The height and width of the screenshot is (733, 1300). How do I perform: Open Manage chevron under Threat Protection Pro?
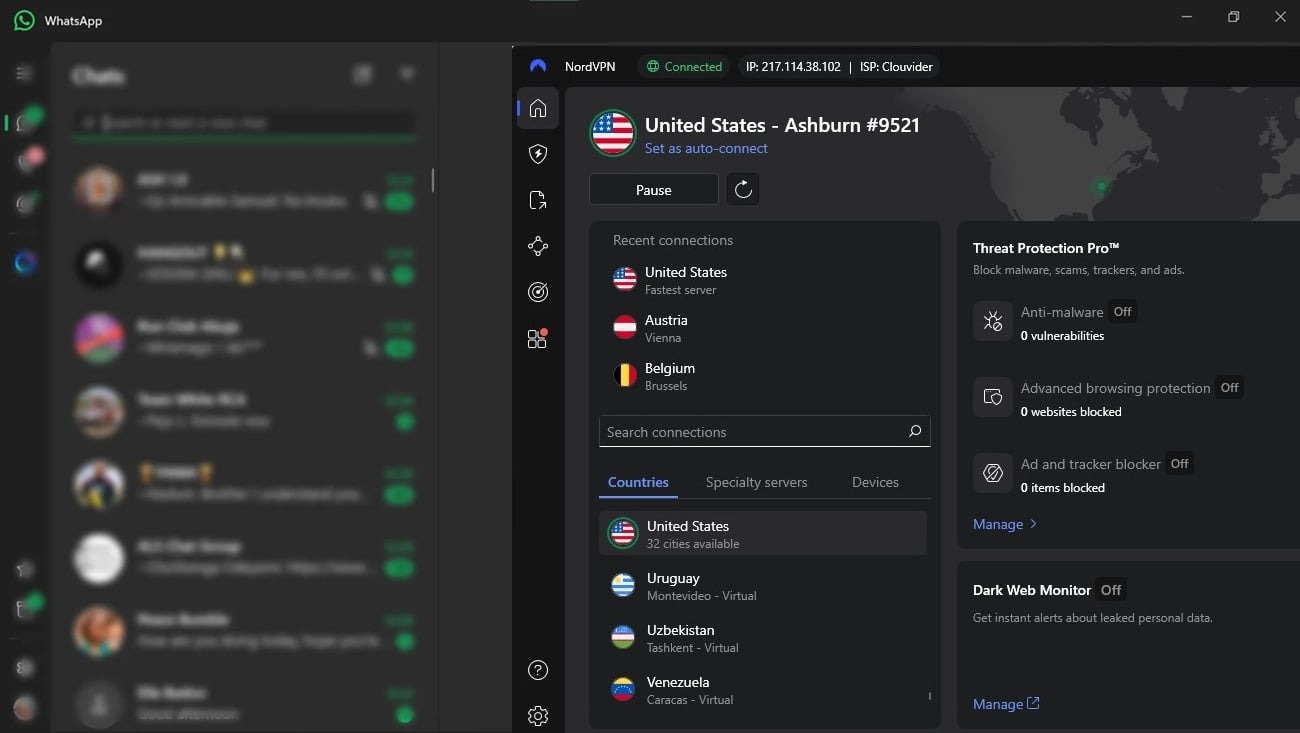pos(1003,523)
